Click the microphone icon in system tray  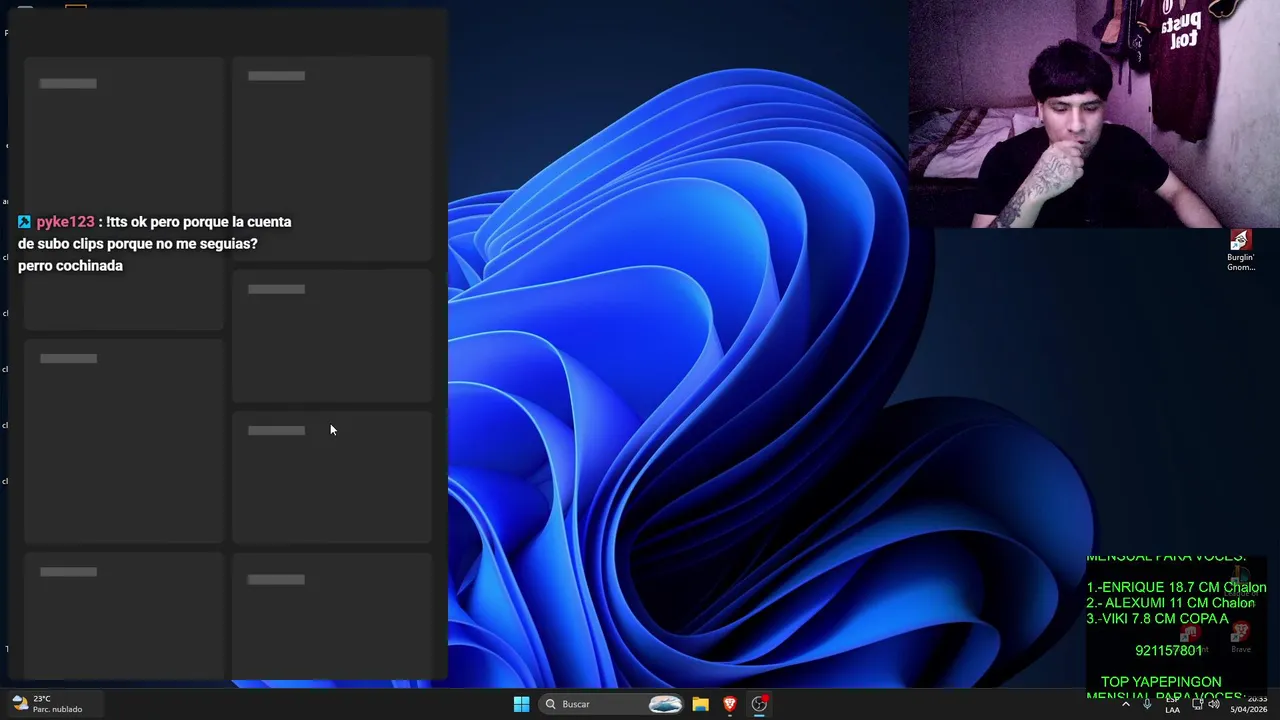[x=1147, y=704]
